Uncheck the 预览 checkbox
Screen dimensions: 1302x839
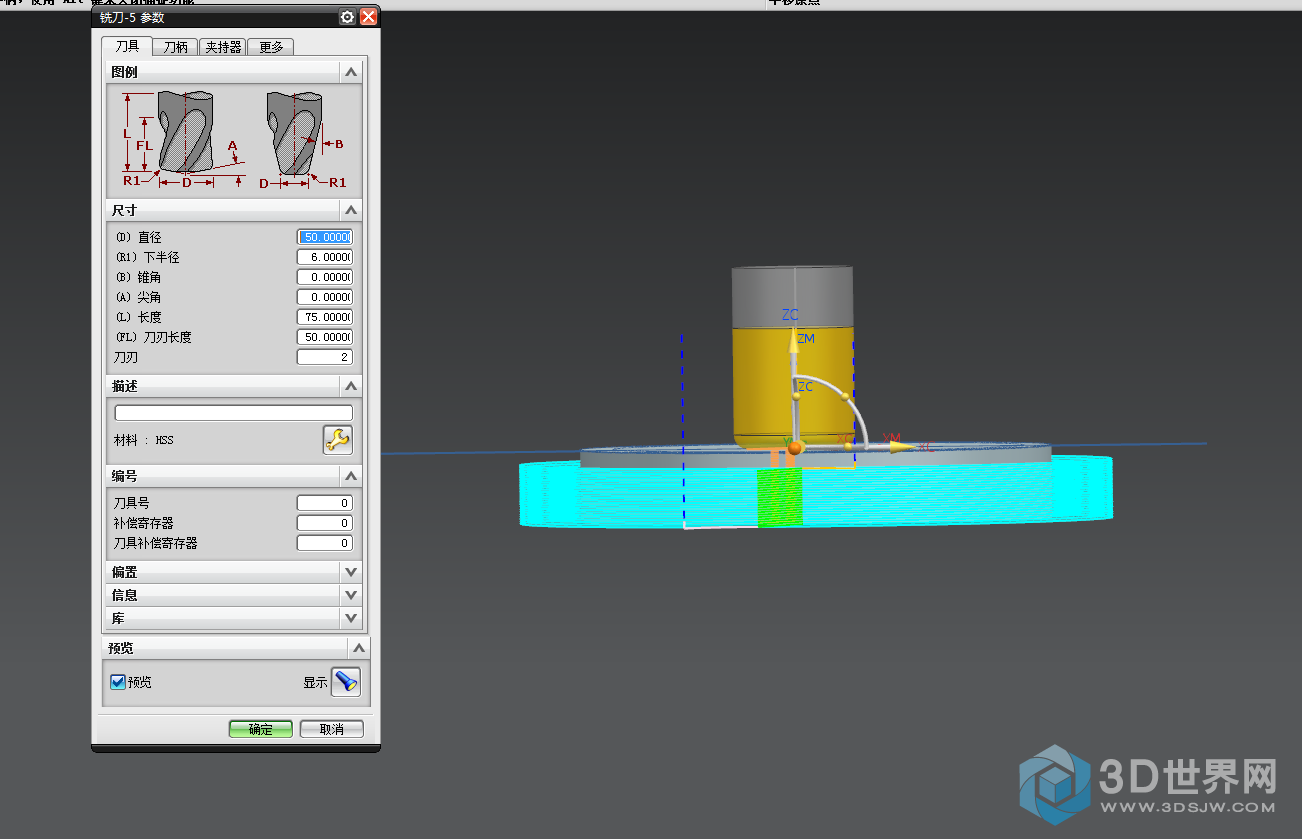pyautogui.click(x=118, y=682)
